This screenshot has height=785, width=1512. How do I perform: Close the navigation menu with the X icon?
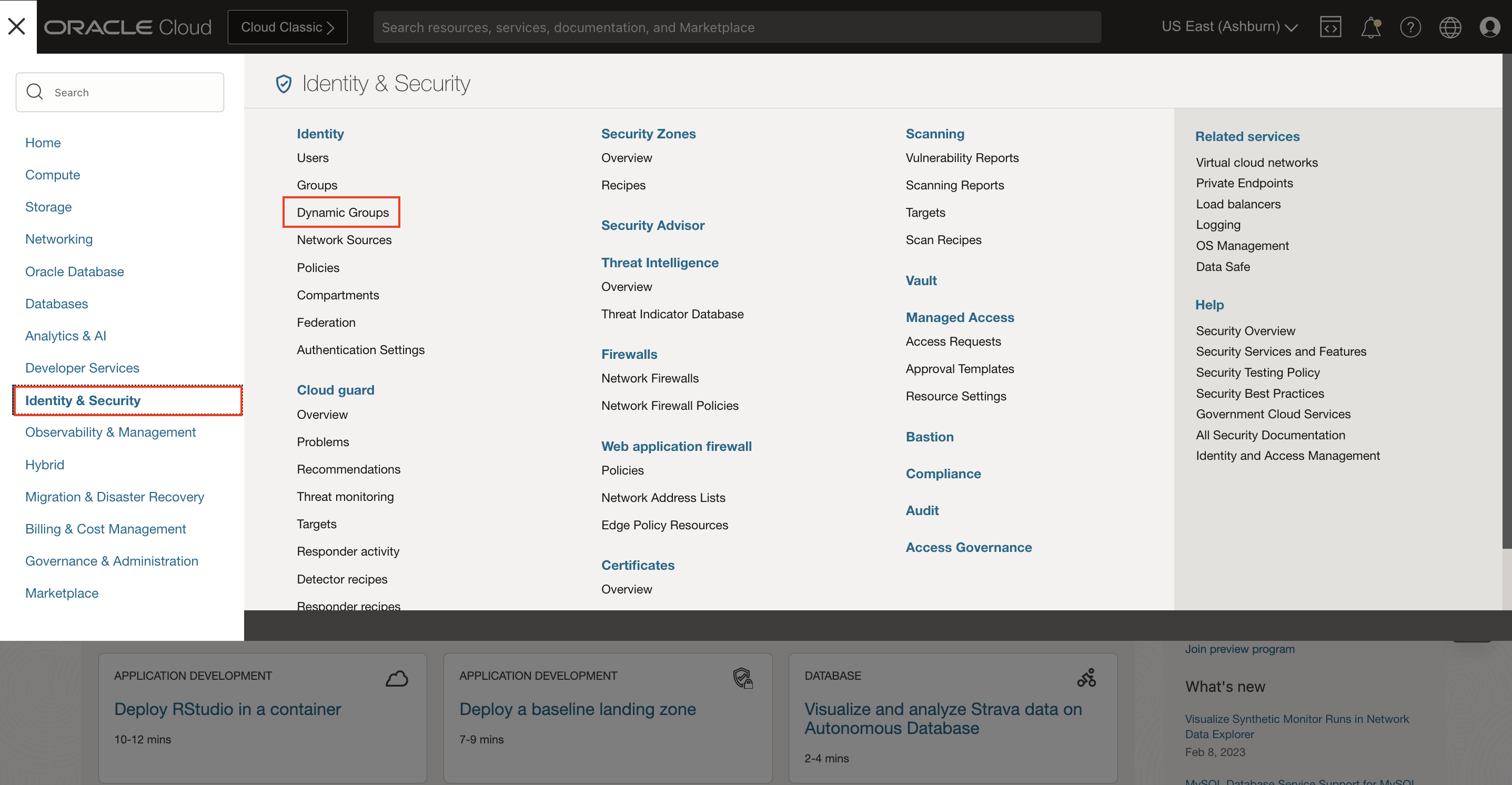[x=17, y=26]
